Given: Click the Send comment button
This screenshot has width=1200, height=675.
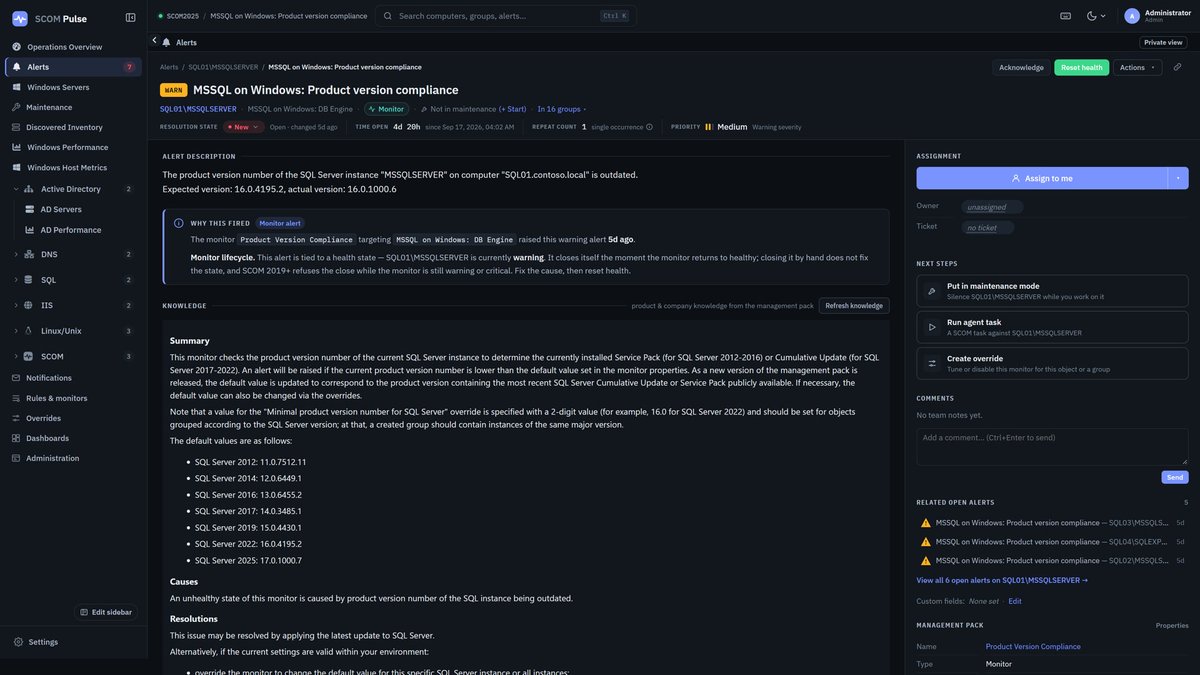Looking at the screenshot, I should [1175, 478].
